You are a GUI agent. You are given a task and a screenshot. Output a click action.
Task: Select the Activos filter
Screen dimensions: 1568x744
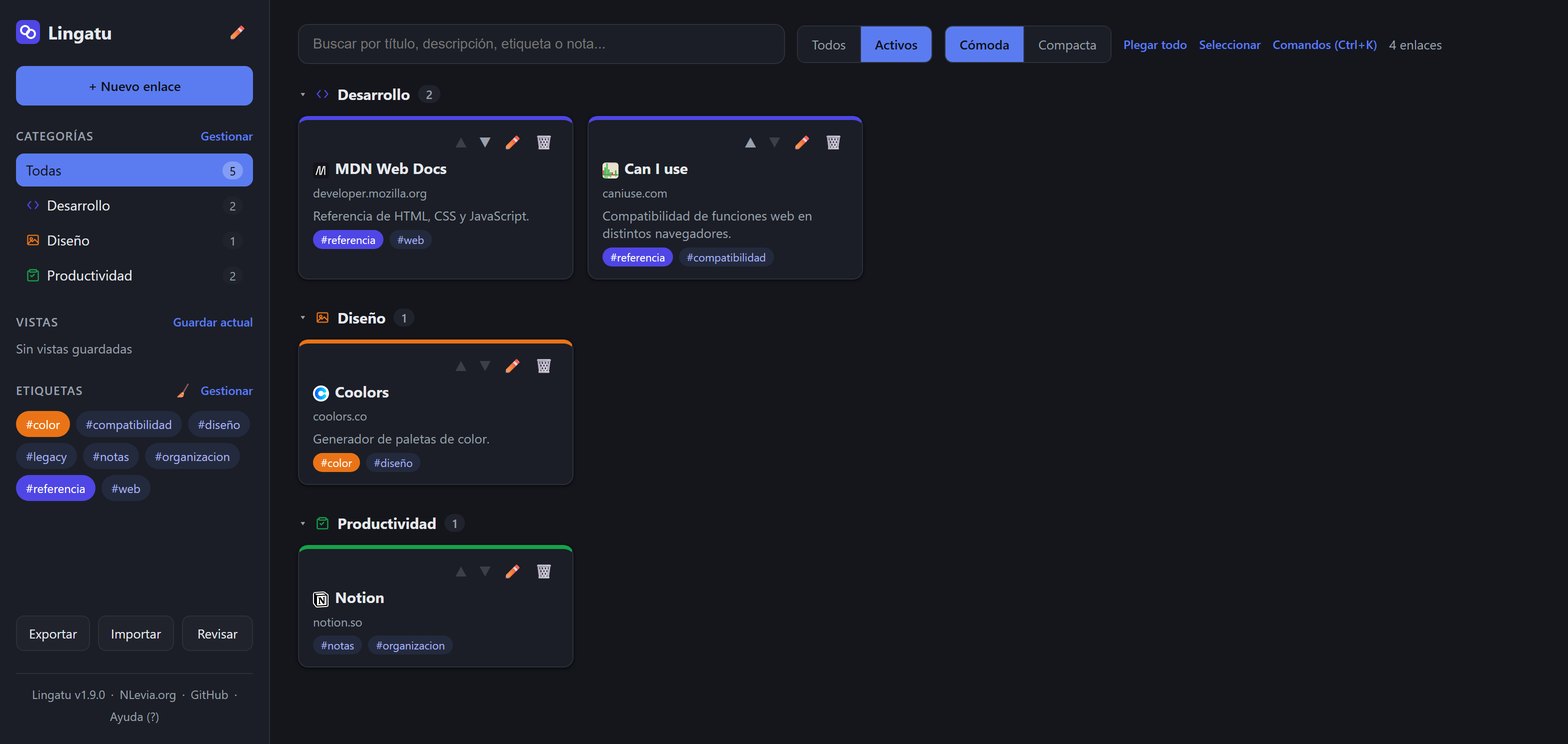(896, 45)
